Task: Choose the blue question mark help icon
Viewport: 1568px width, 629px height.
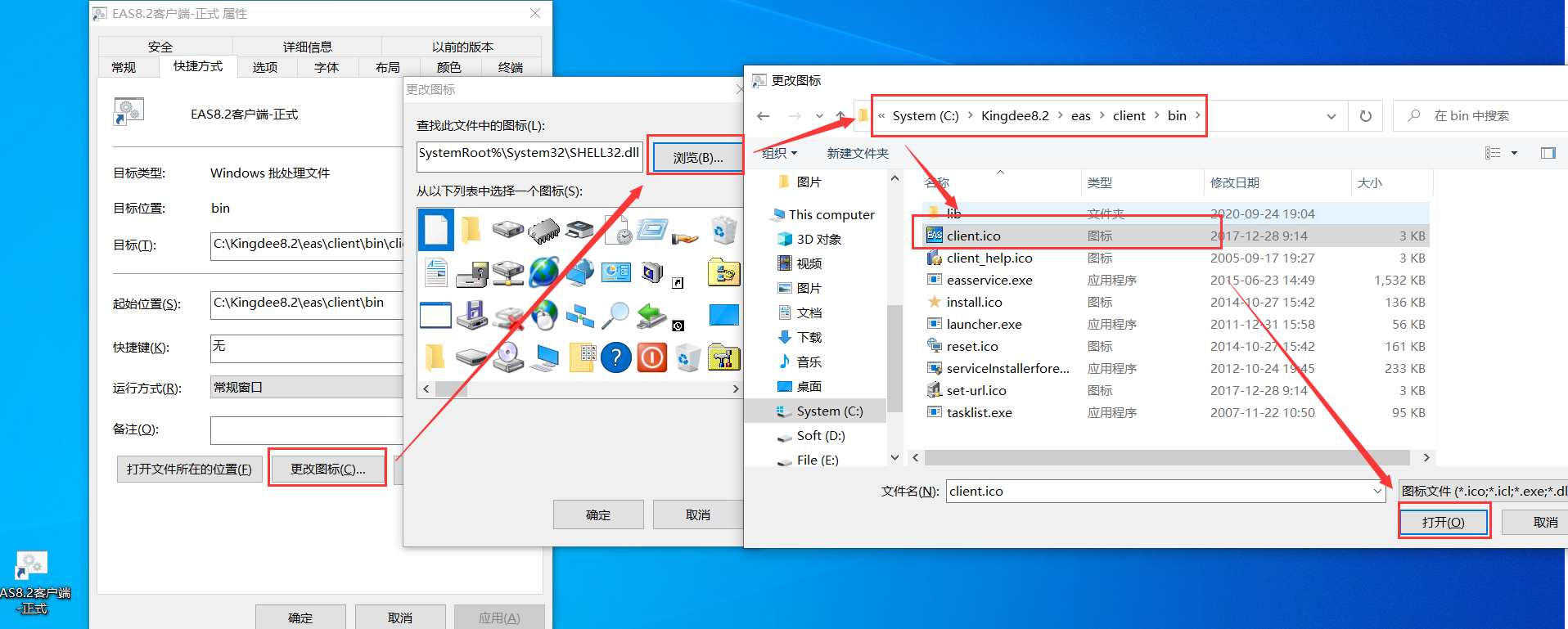Action: click(616, 357)
